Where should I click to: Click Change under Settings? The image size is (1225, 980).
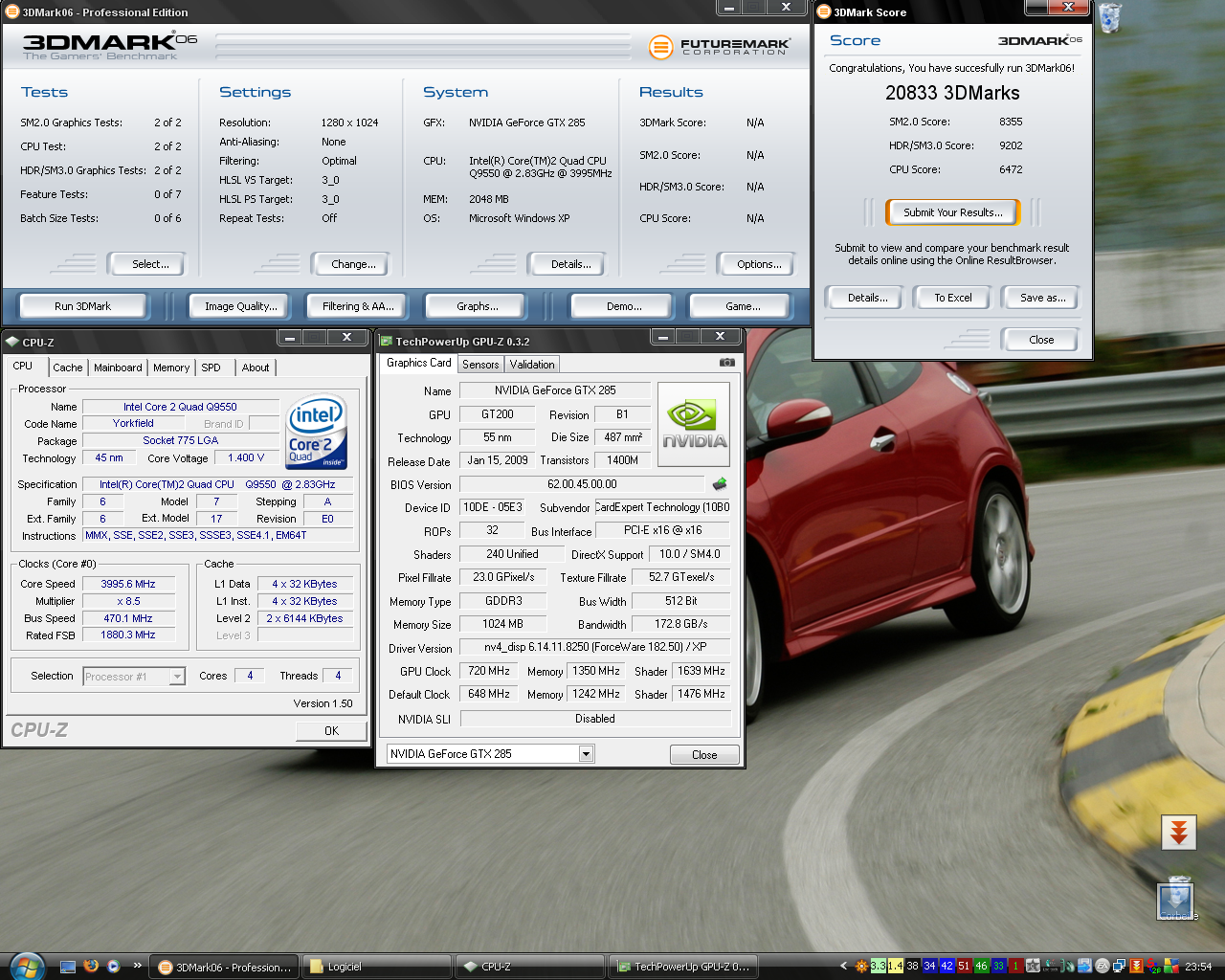click(x=353, y=264)
